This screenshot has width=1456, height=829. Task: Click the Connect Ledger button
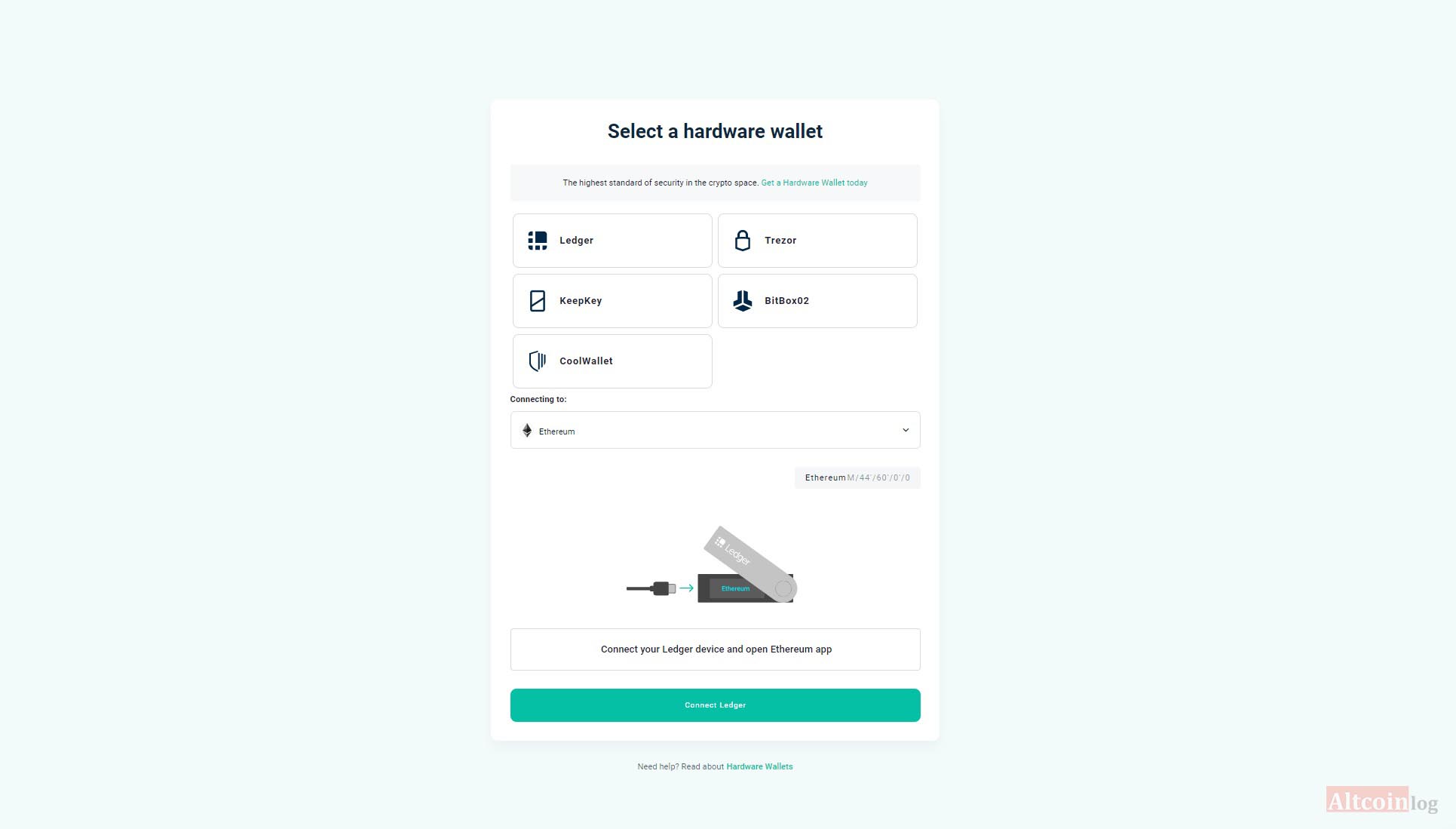pos(715,704)
